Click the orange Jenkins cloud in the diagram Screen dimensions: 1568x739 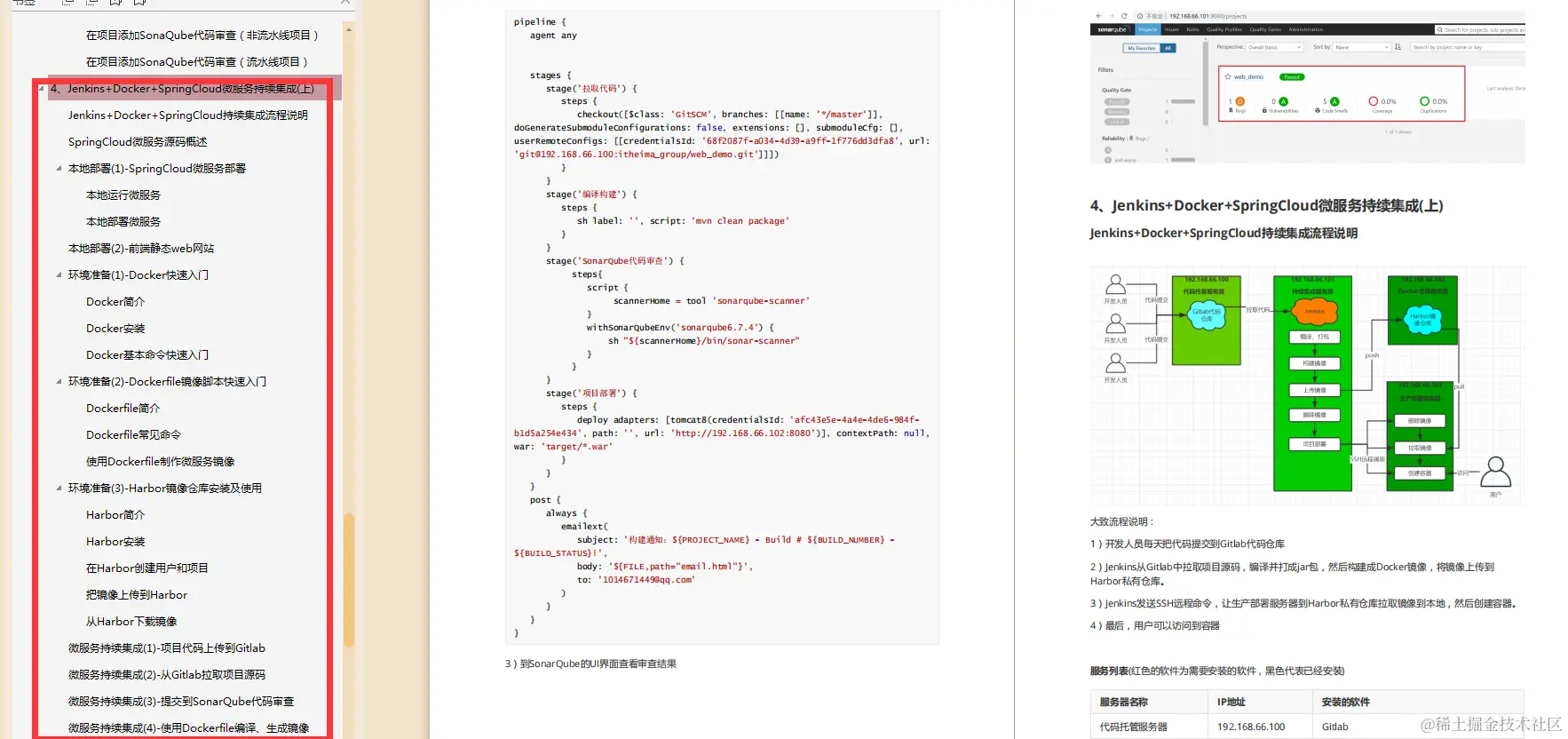click(1314, 311)
